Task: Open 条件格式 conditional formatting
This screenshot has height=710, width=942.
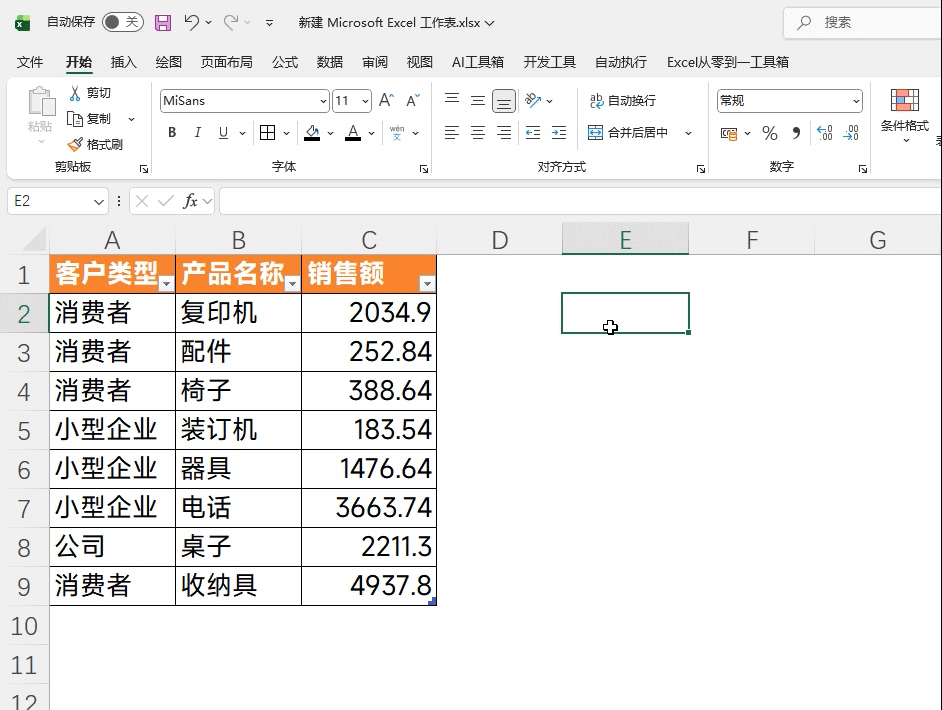Action: pyautogui.click(x=905, y=115)
